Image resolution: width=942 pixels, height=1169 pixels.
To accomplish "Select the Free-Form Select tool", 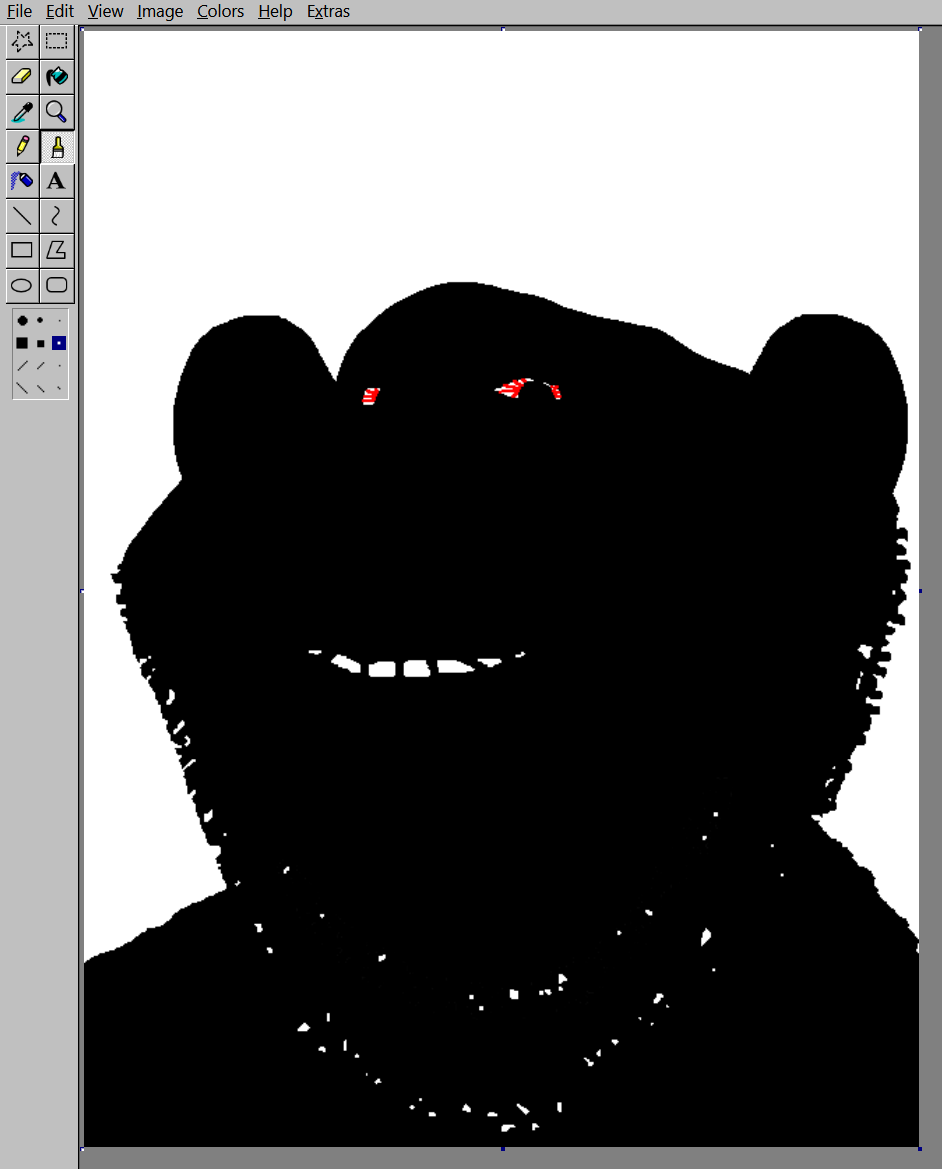I will click(22, 41).
